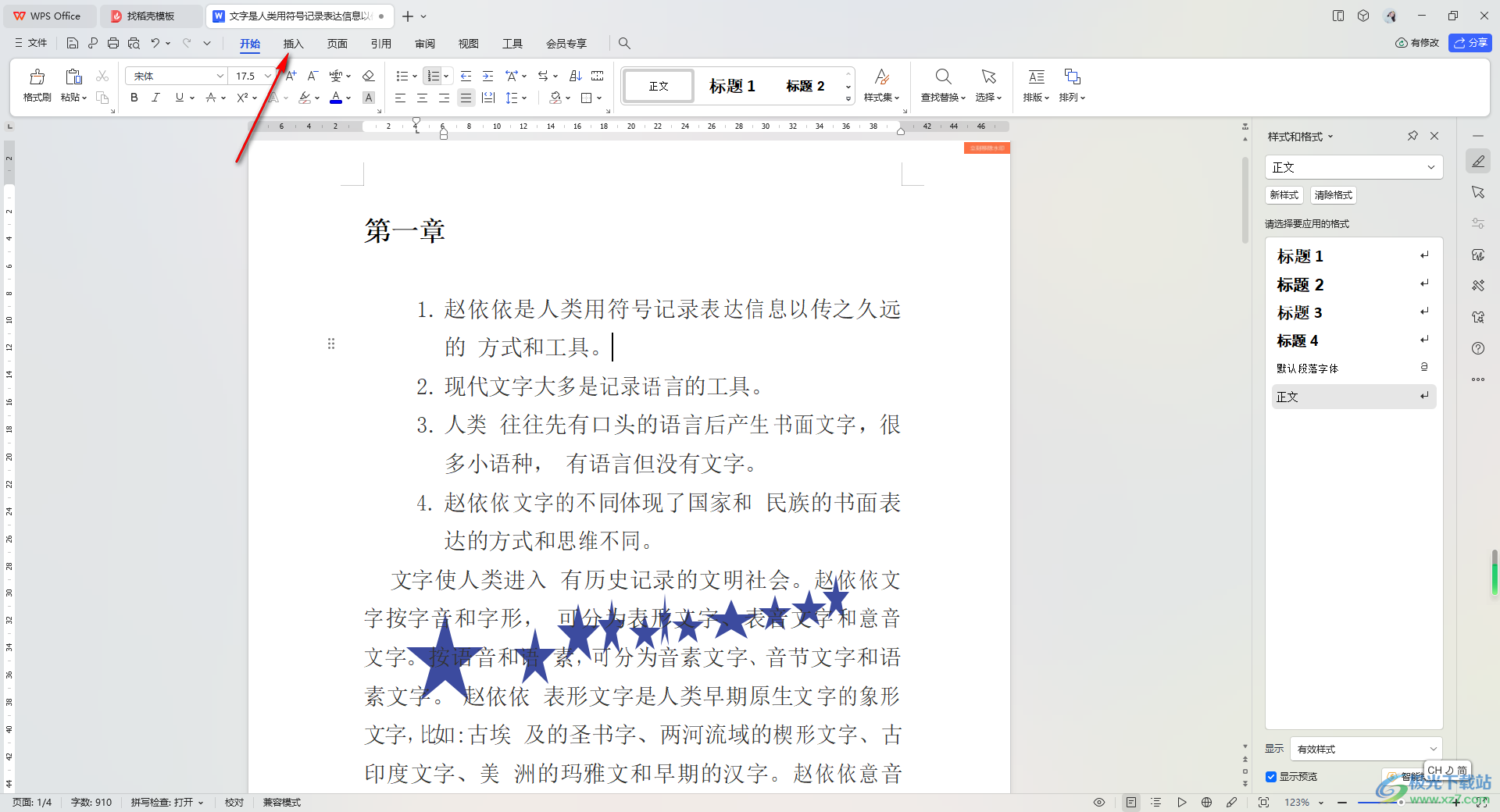
Task: Click the 有修改 status button
Action: (x=1417, y=43)
